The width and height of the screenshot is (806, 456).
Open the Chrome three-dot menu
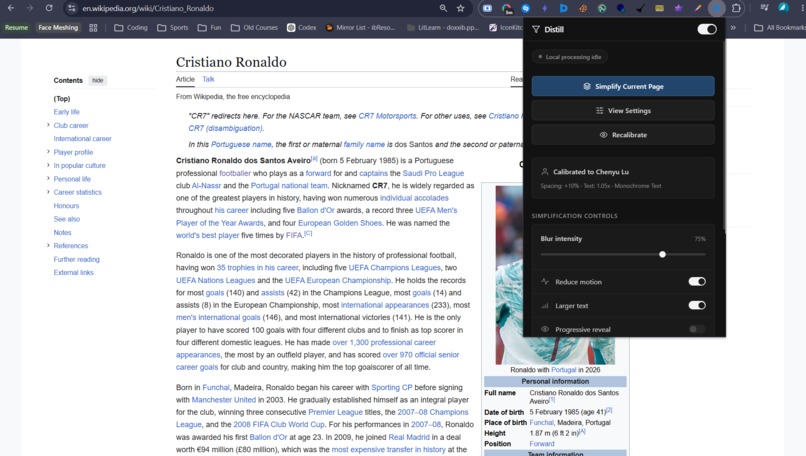[x=802, y=8]
